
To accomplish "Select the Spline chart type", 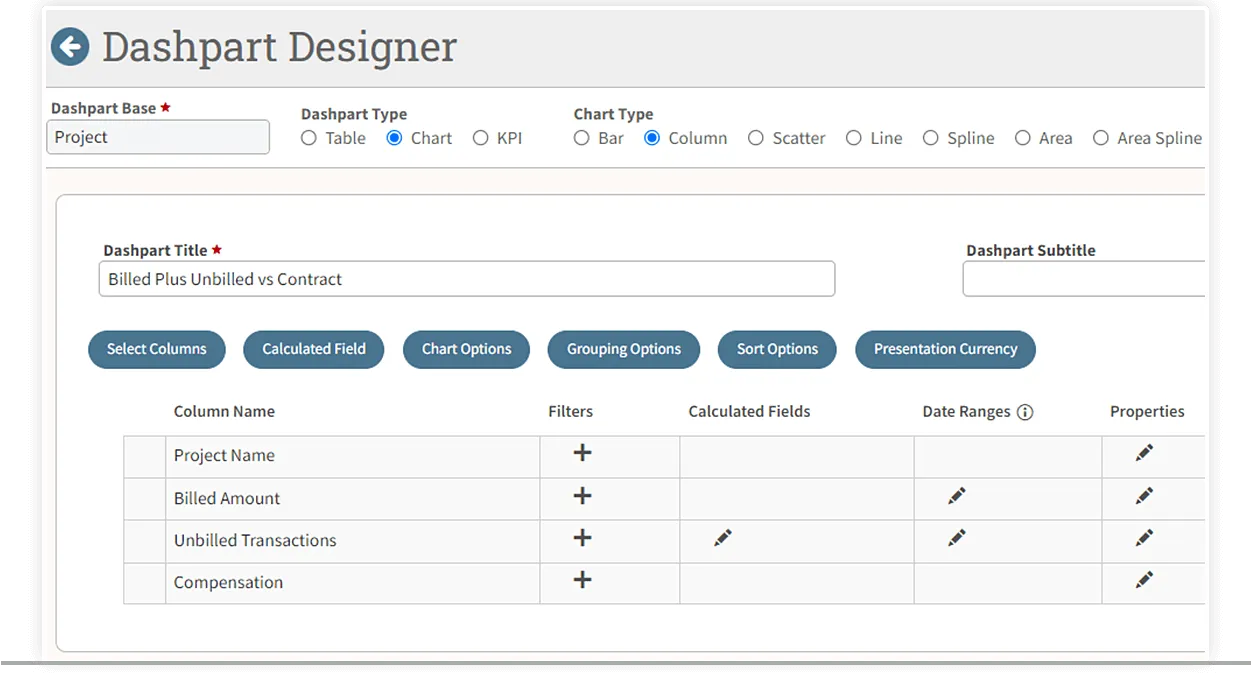I will pyautogui.click(x=931, y=138).
